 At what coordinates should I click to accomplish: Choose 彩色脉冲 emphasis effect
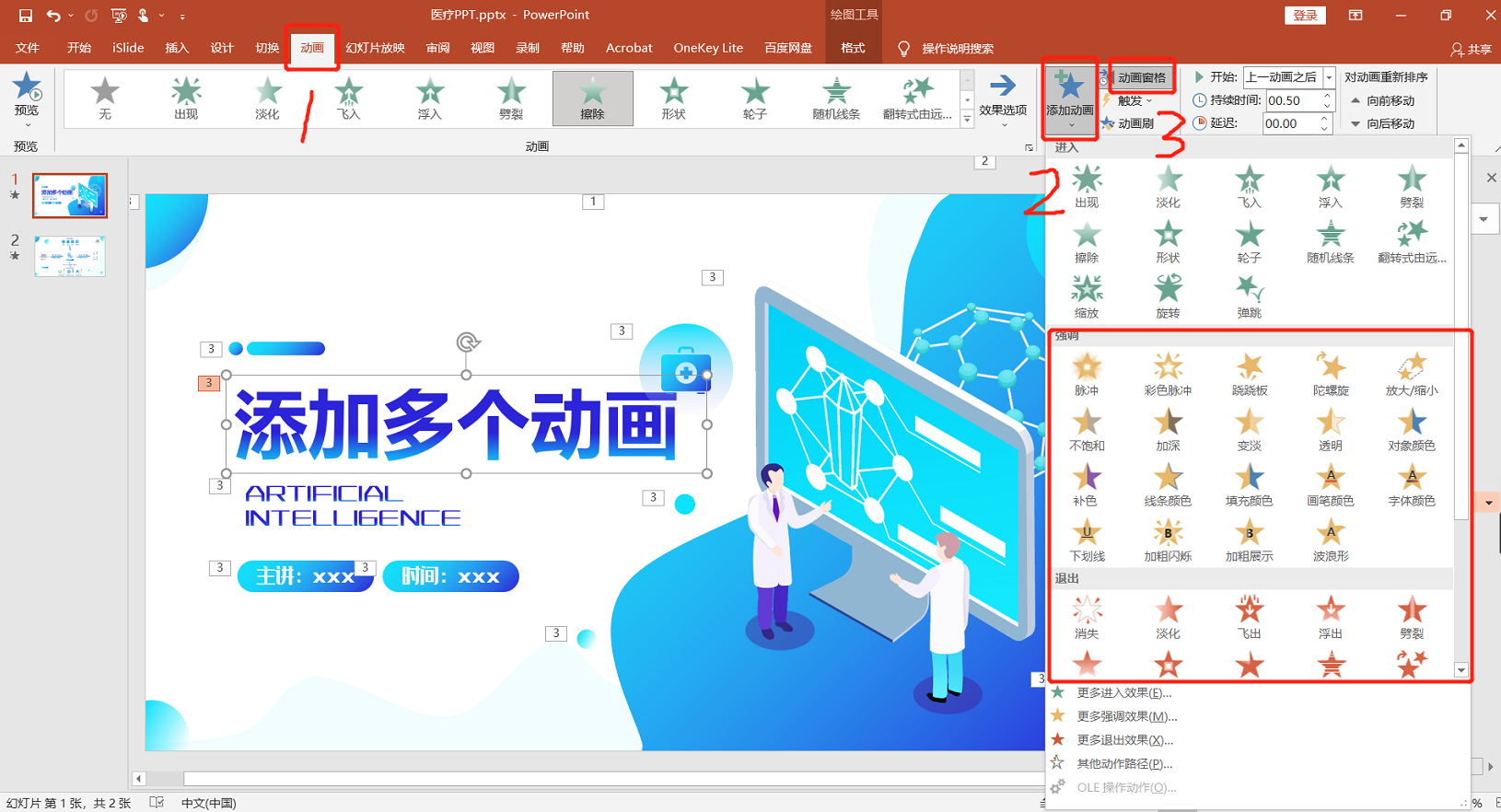point(1168,375)
